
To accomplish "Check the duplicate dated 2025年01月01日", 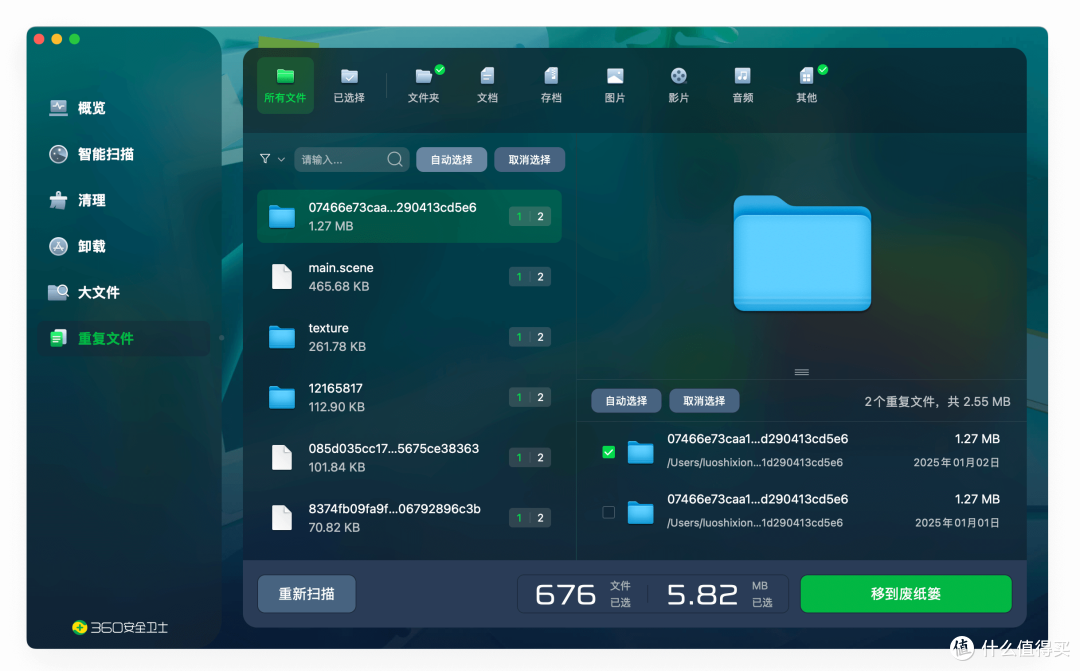I will [608, 512].
